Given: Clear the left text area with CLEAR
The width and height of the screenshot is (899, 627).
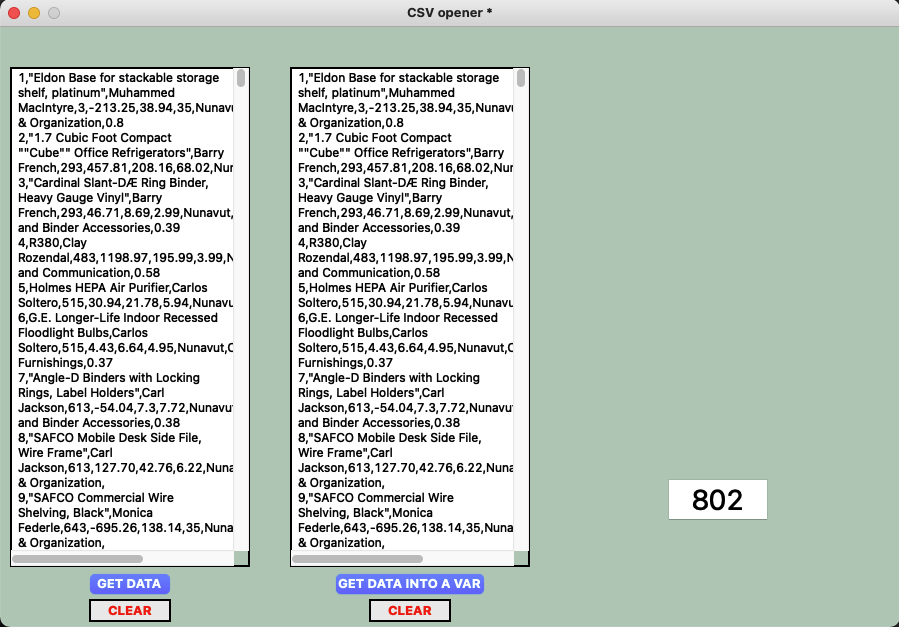Looking at the screenshot, I should (130, 610).
